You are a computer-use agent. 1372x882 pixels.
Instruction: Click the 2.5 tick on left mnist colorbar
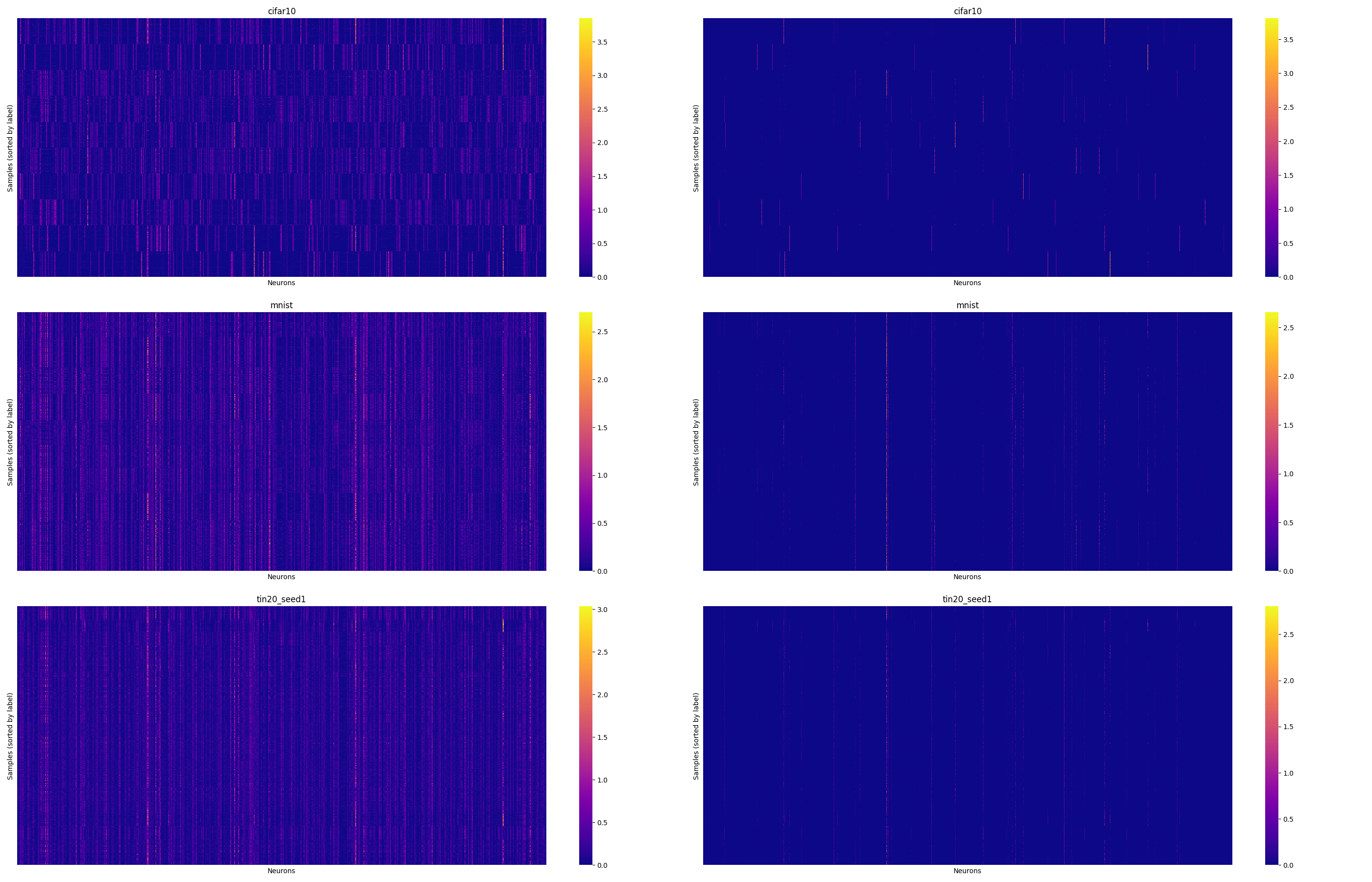tap(602, 332)
